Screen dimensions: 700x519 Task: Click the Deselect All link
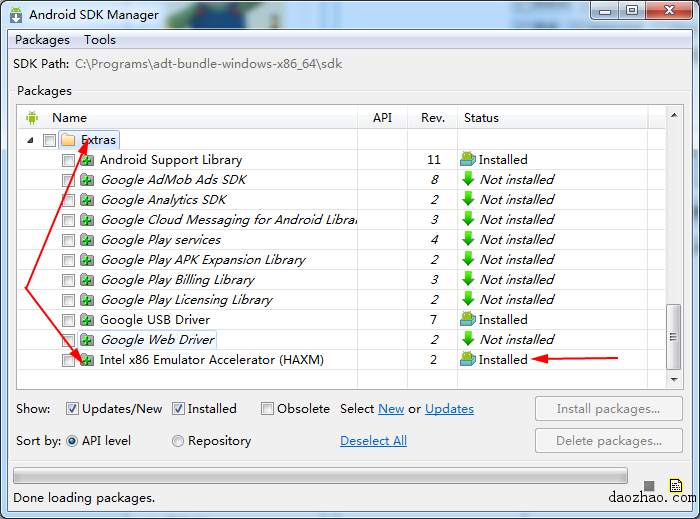[x=373, y=440]
